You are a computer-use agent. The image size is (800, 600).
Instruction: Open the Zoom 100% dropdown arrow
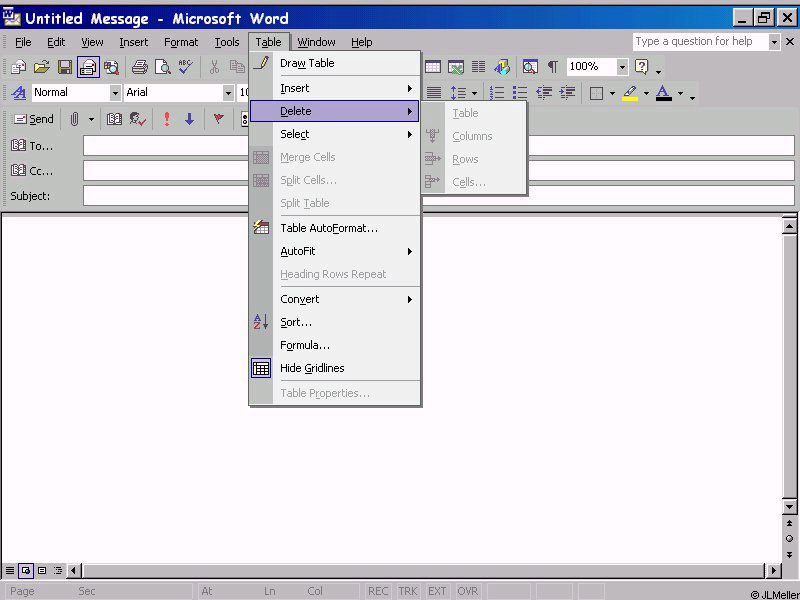tap(622, 67)
